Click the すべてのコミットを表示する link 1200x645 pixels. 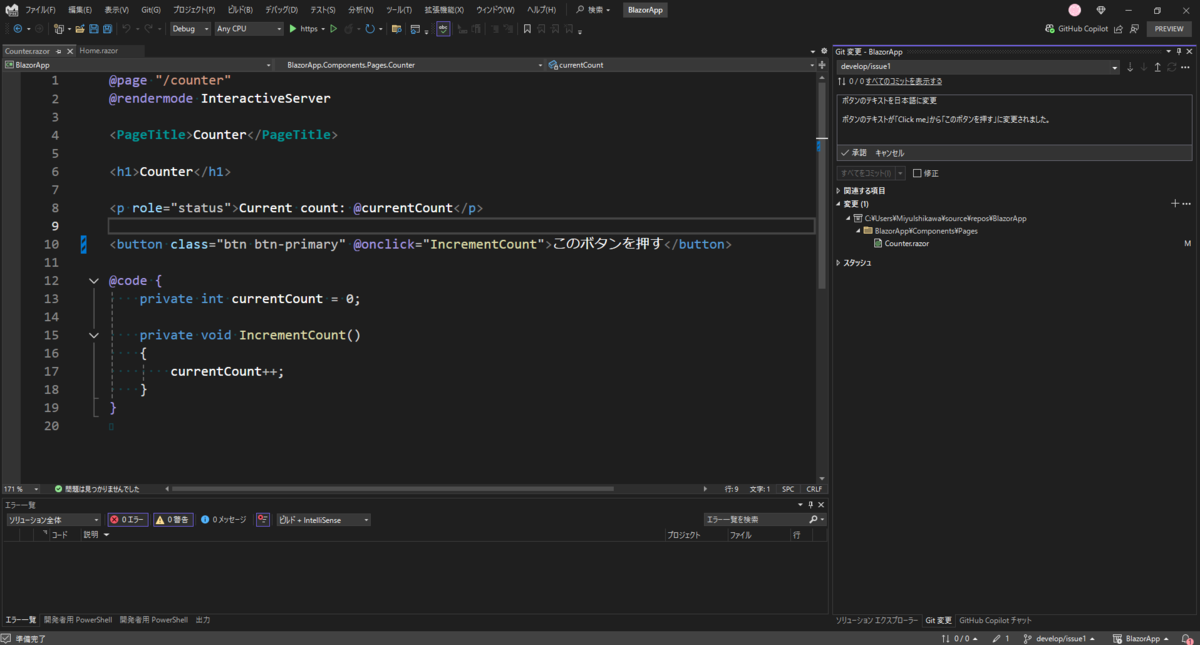(904, 81)
